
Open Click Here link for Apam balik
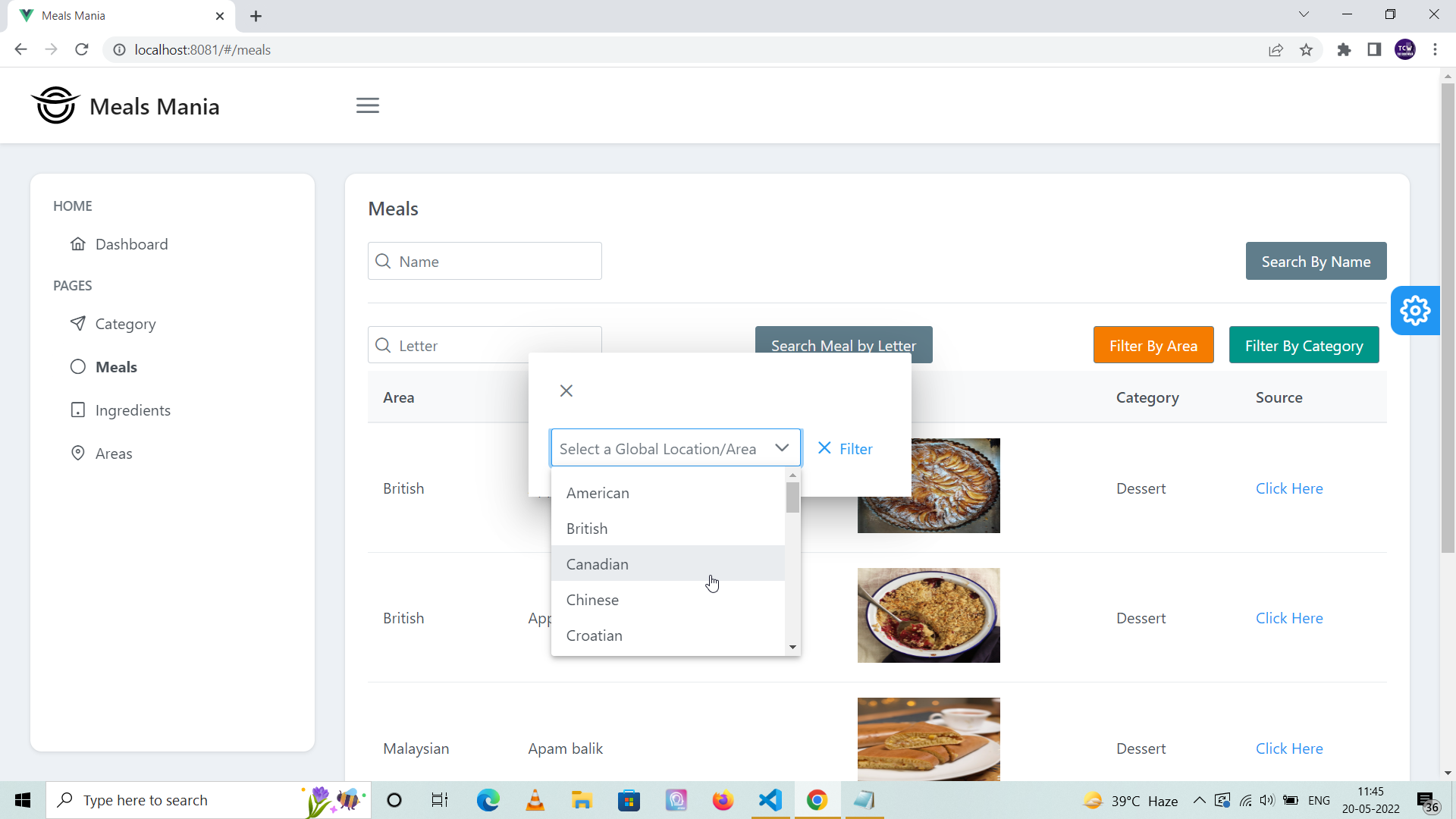(1289, 748)
